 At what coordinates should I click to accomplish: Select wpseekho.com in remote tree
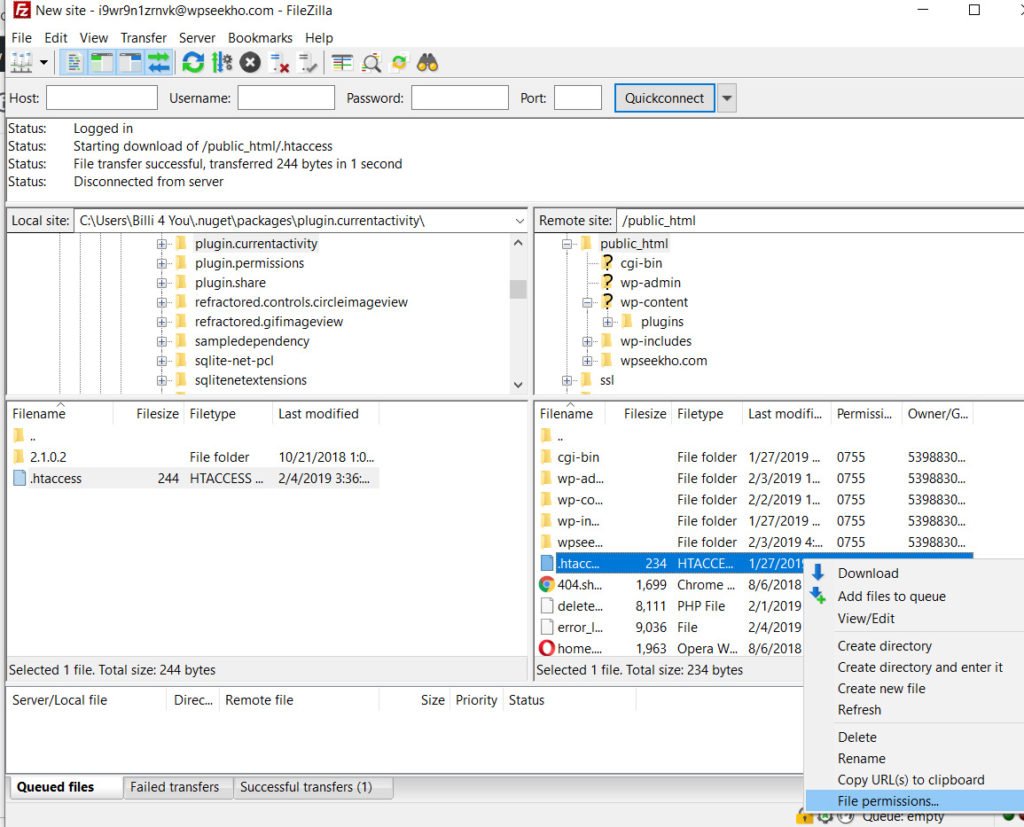point(664,361)
